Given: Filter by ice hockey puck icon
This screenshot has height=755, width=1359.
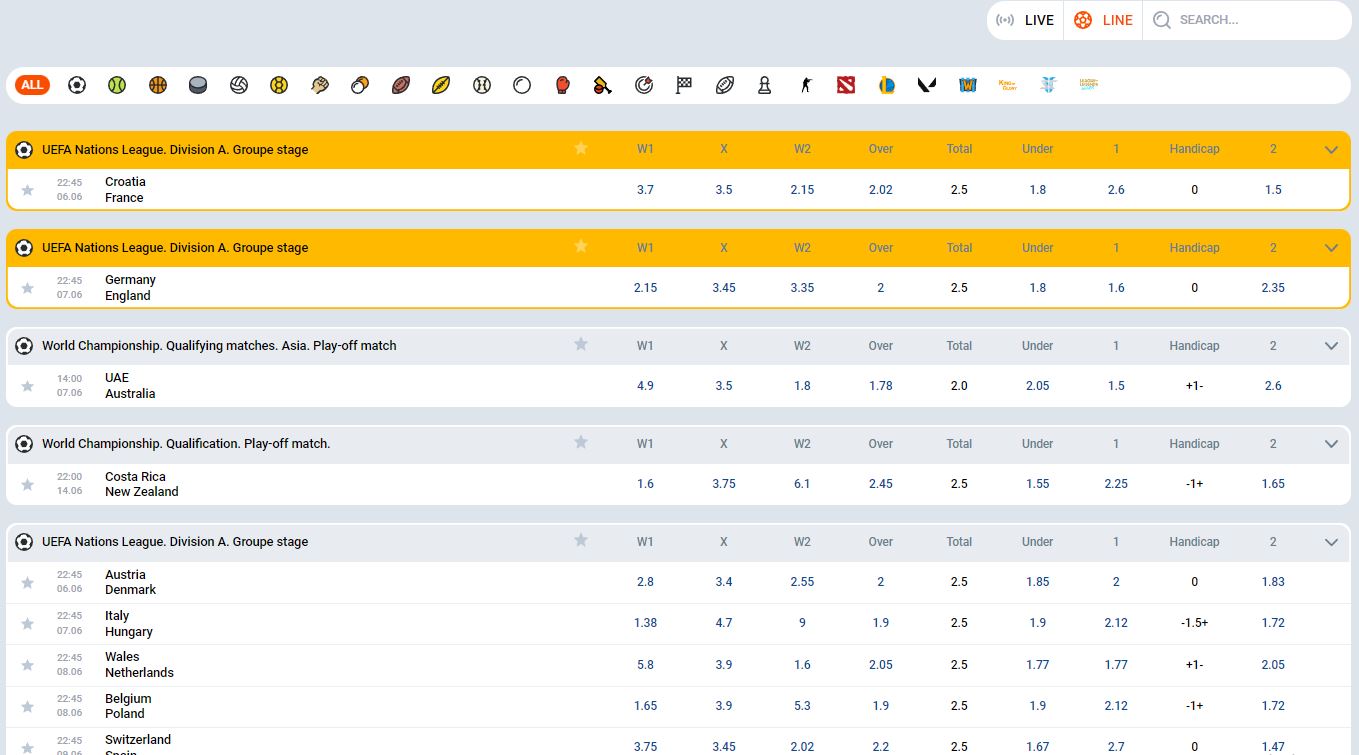Looking at the screenshot, I should (198, 85).
